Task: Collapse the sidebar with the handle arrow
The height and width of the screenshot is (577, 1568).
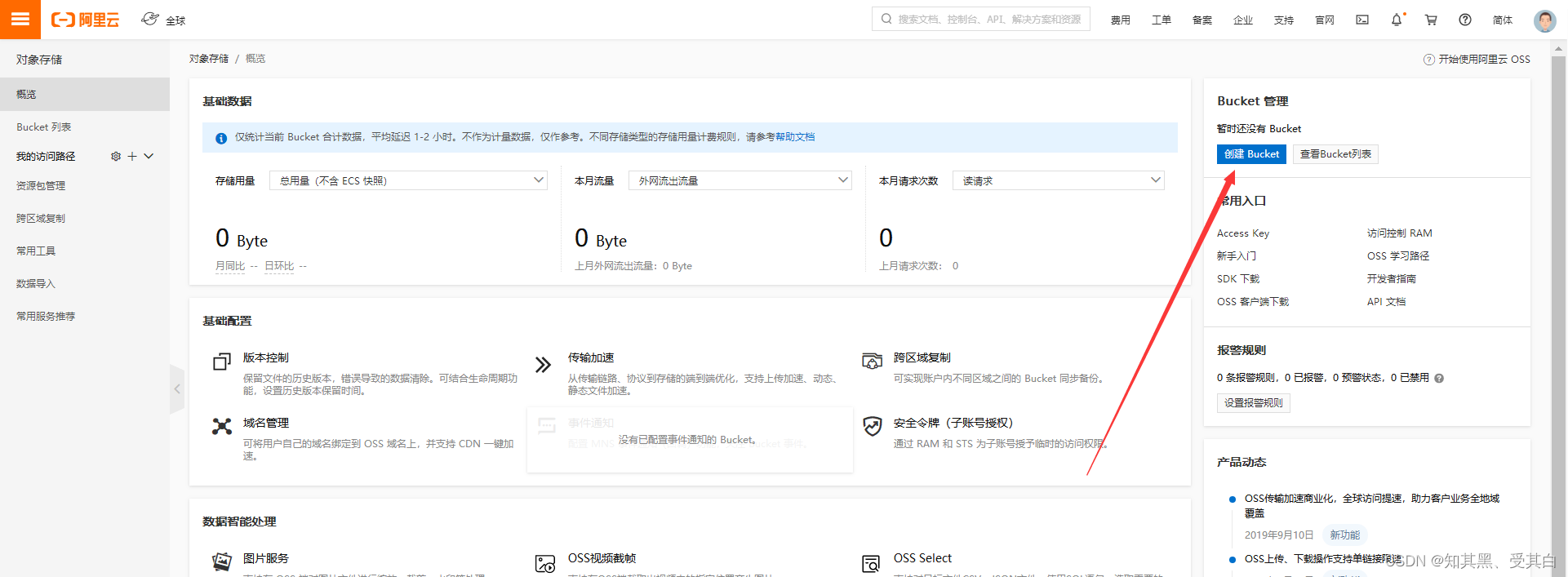Action: pos(177,388)
